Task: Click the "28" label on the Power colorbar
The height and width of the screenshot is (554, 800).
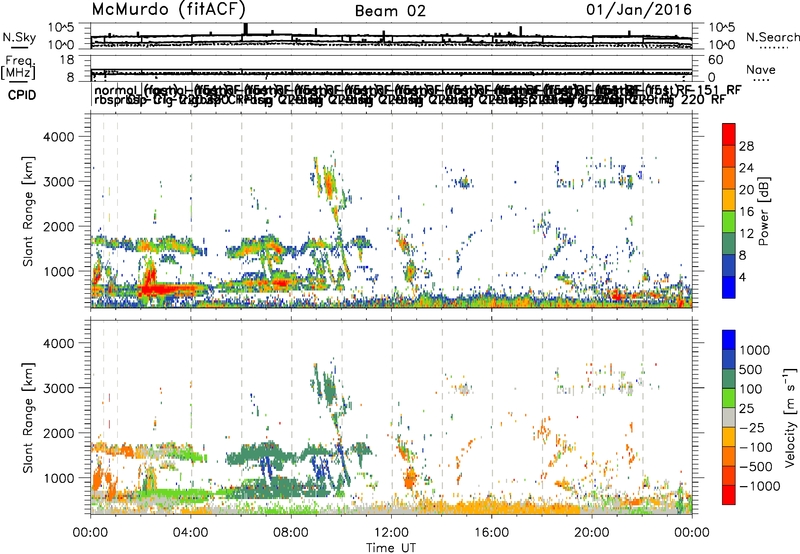Action: (x=746, y=146)
